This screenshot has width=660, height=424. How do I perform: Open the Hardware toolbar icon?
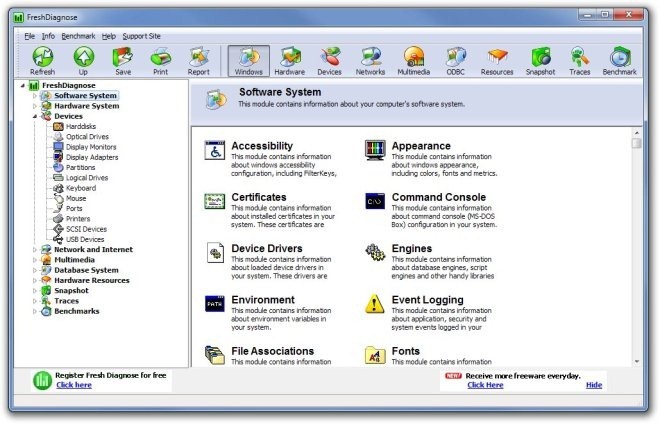click(x=290, y=61)
